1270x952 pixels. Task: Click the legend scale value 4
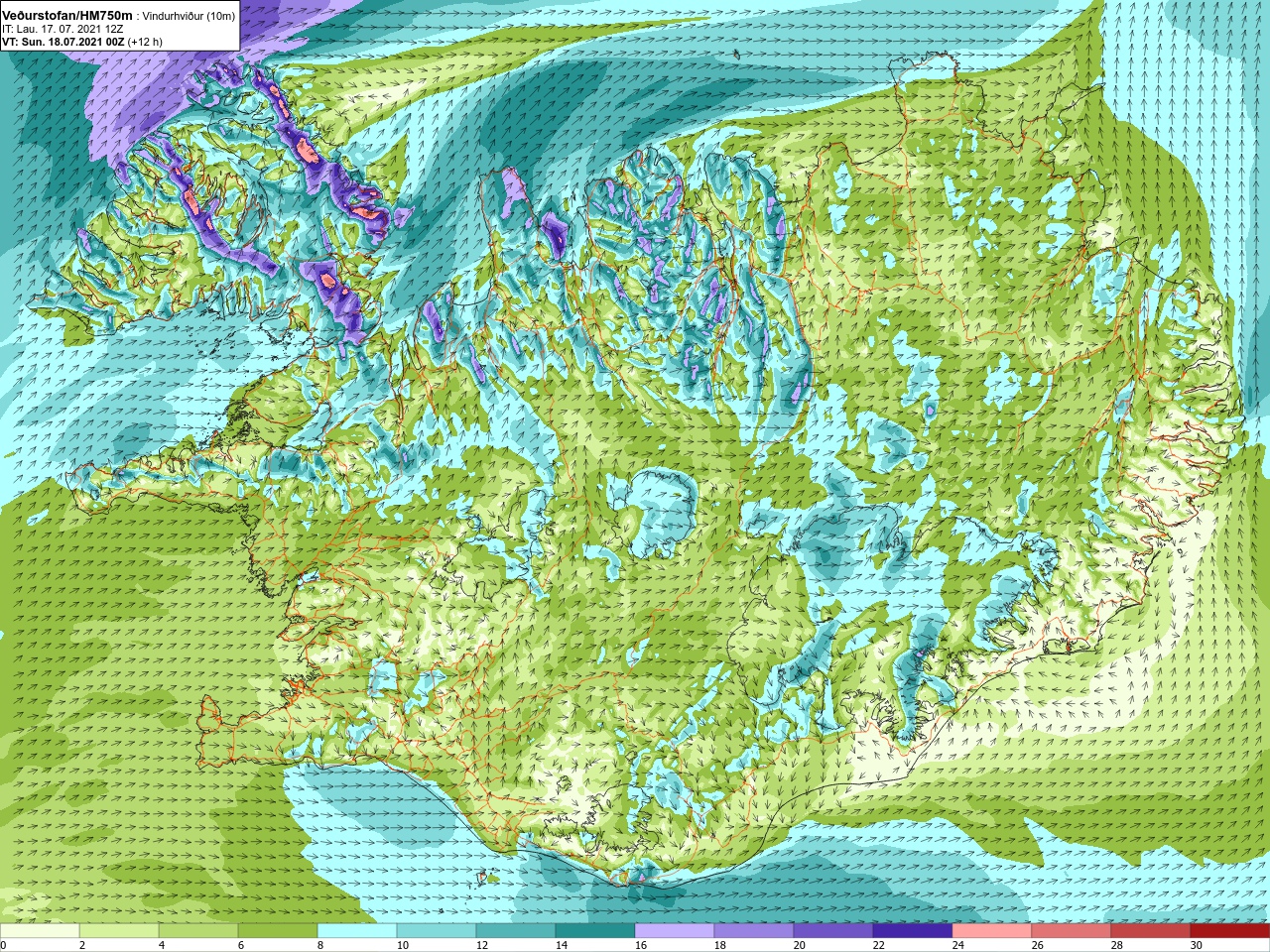[162, 945]
